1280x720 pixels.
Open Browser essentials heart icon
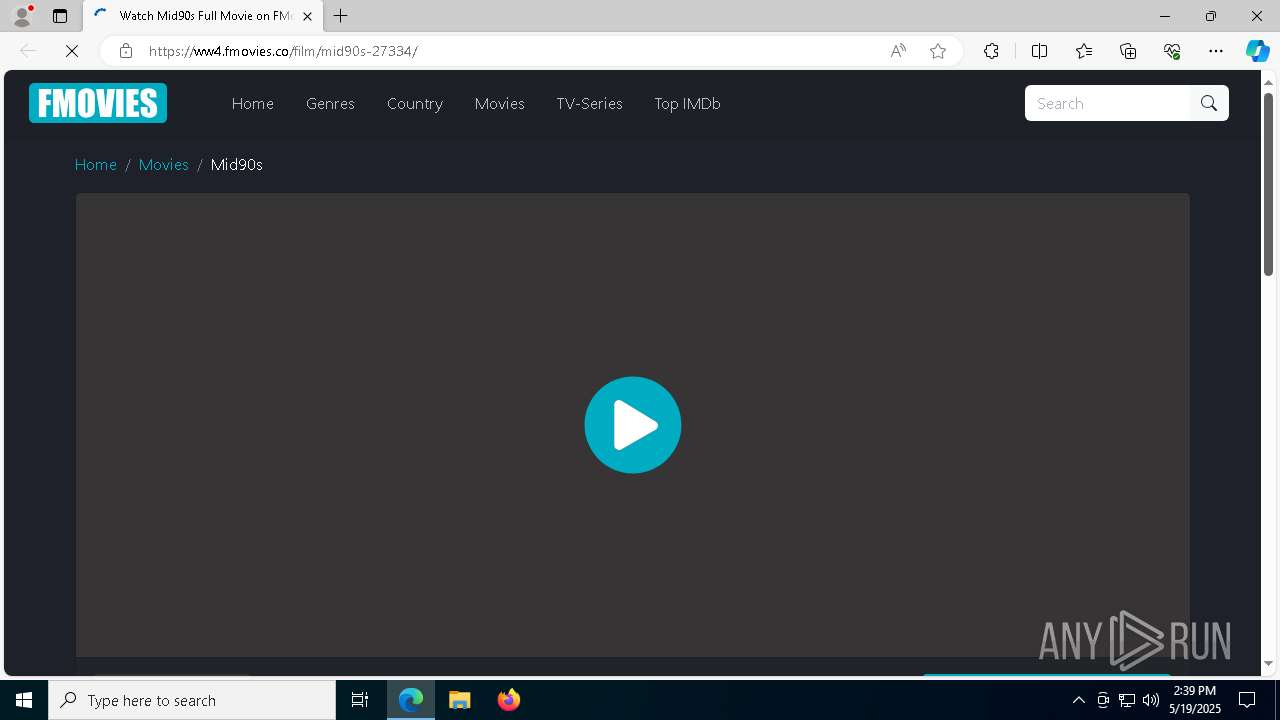coord(1172,51)
